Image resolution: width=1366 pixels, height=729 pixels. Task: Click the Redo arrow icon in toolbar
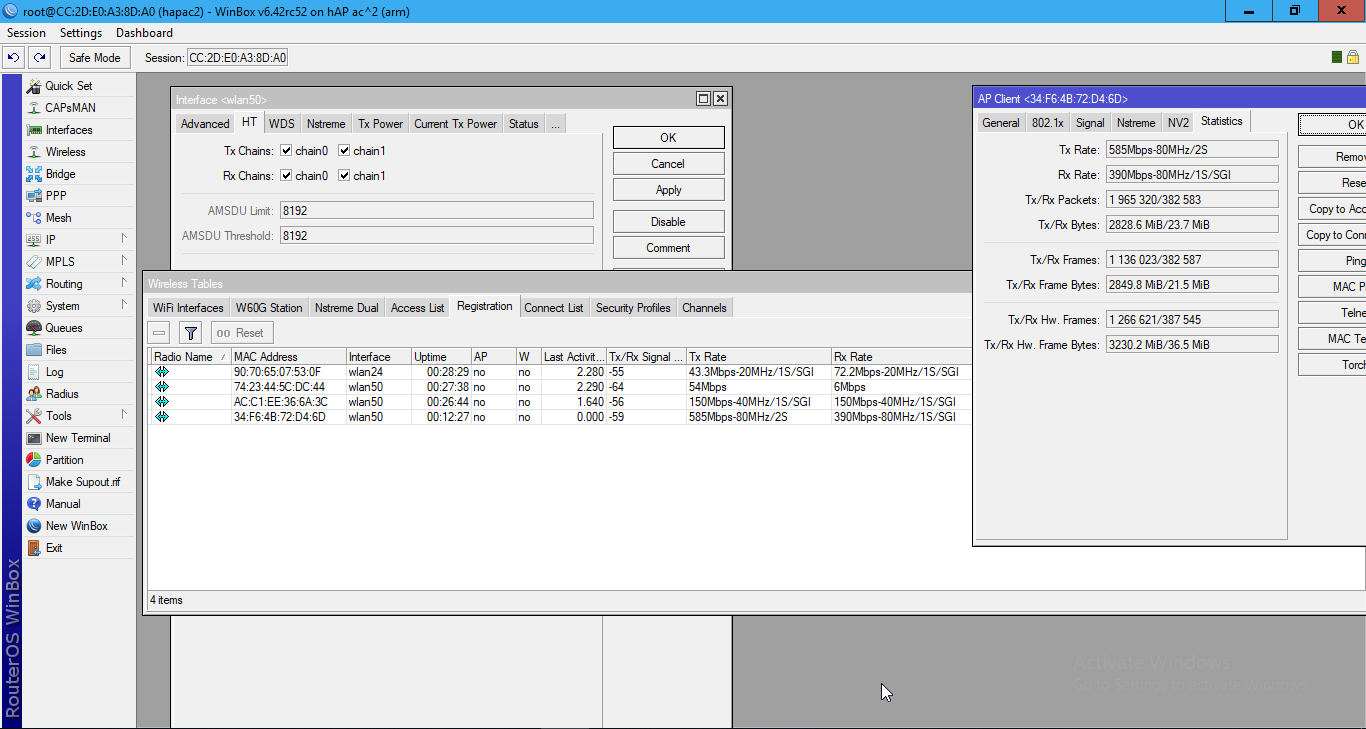tap(39, 57)
